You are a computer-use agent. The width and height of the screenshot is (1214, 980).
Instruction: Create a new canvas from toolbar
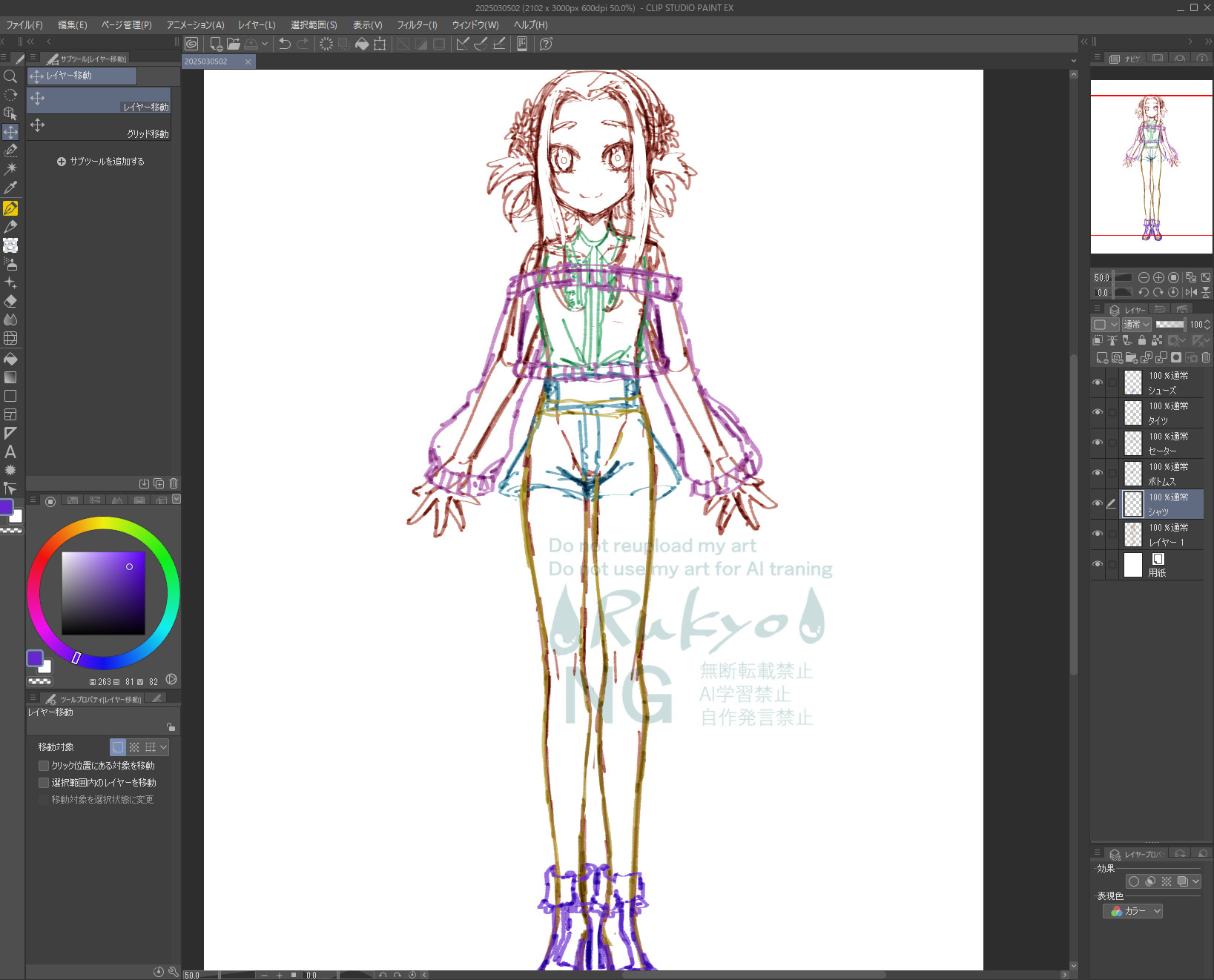pos(216,44)
